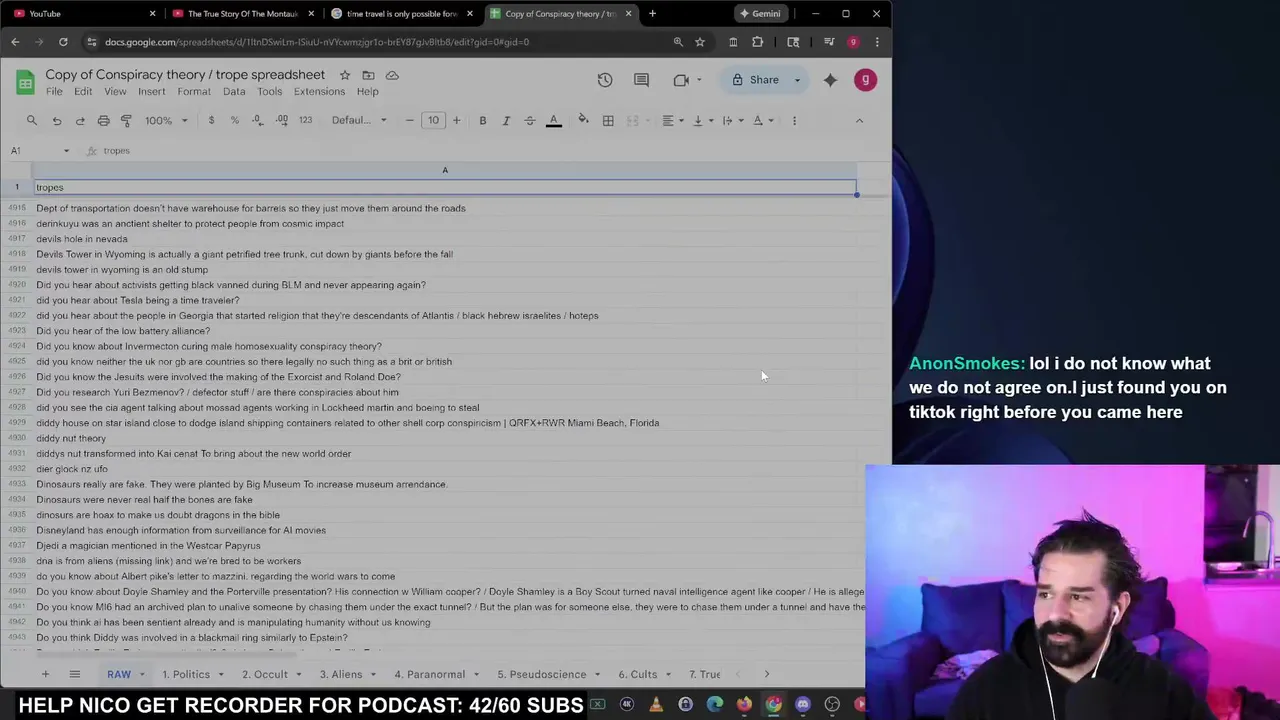Print the spreadsheet
1280x720 pixels.
coord(103,120)
